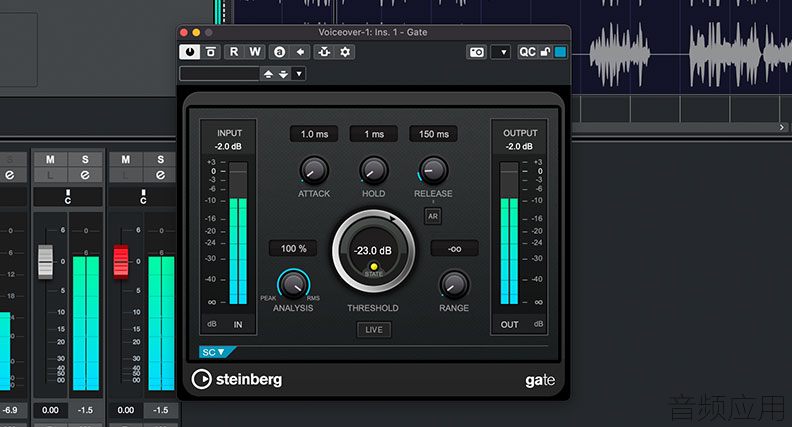
Task: Click the gate plugin name logo
Action: 540,380
